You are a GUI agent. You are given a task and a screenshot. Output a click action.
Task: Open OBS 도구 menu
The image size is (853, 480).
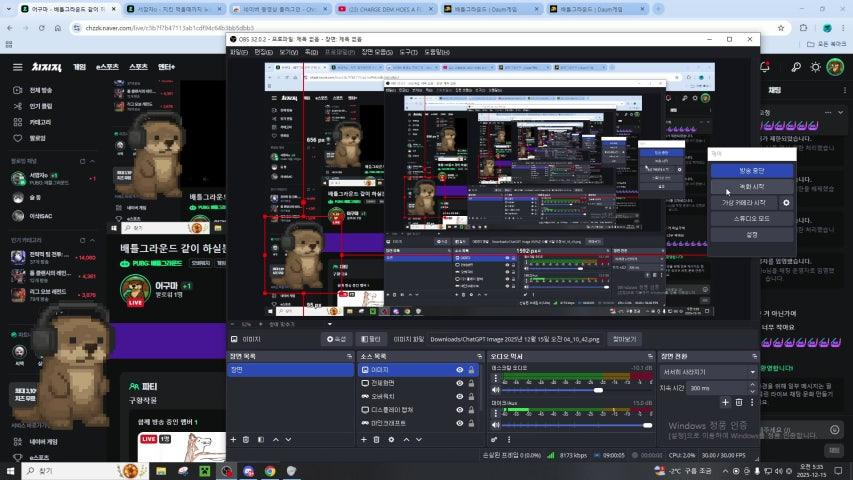coord(408,52)
